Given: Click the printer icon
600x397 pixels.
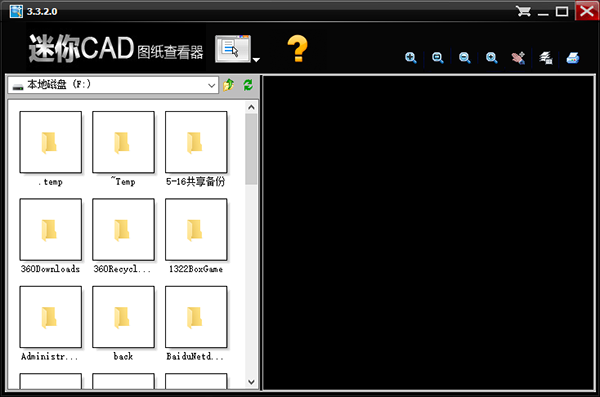Looking at the screenshot, I should 573,58.
